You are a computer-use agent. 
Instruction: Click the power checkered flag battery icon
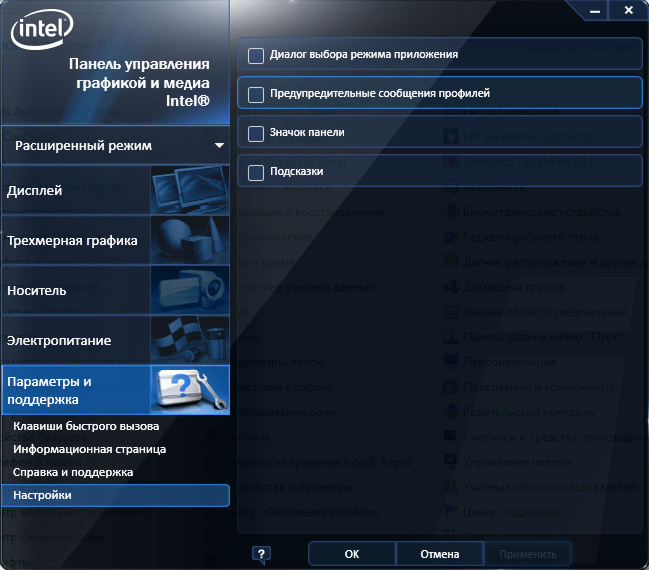[190, 340]
